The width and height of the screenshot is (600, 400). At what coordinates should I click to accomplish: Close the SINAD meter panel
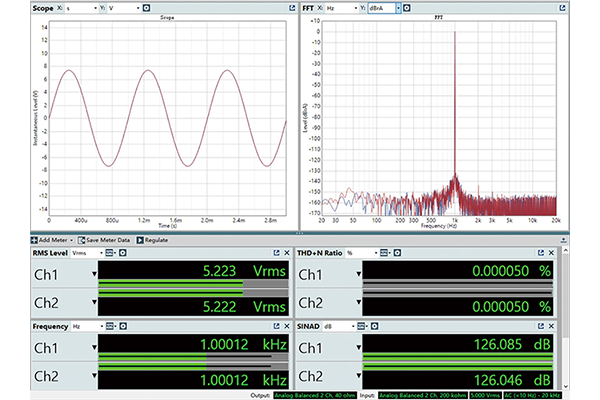point(551,327)
